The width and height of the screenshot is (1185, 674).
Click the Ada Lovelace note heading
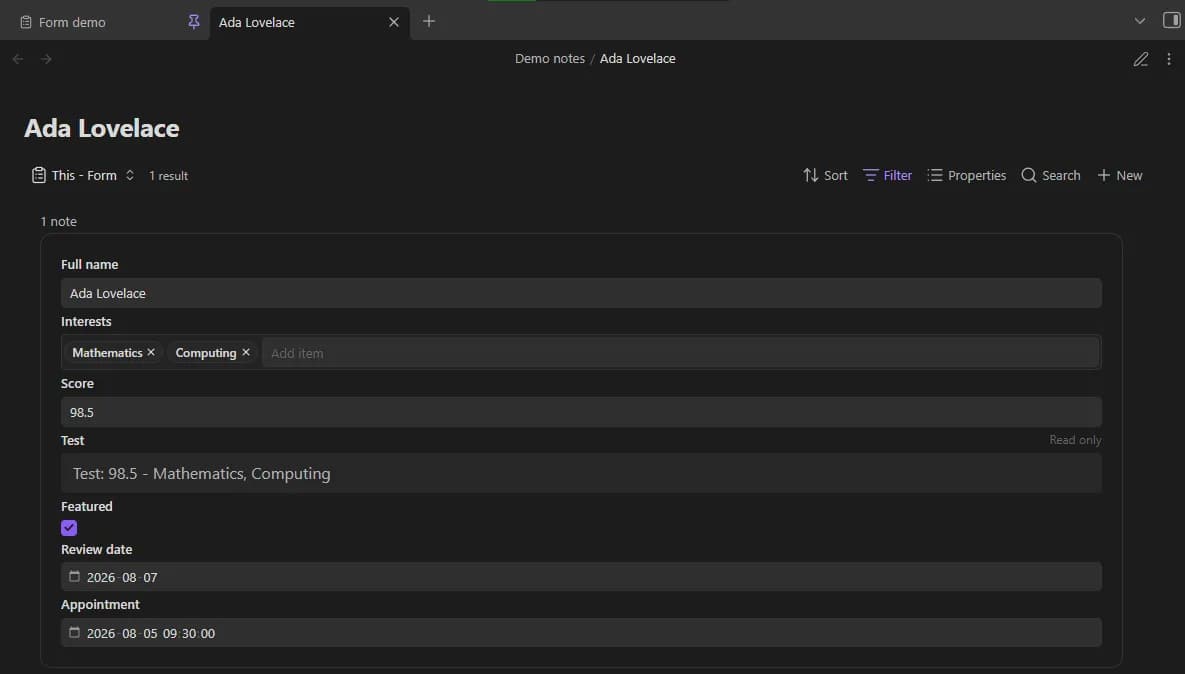(x=102, y=128)
